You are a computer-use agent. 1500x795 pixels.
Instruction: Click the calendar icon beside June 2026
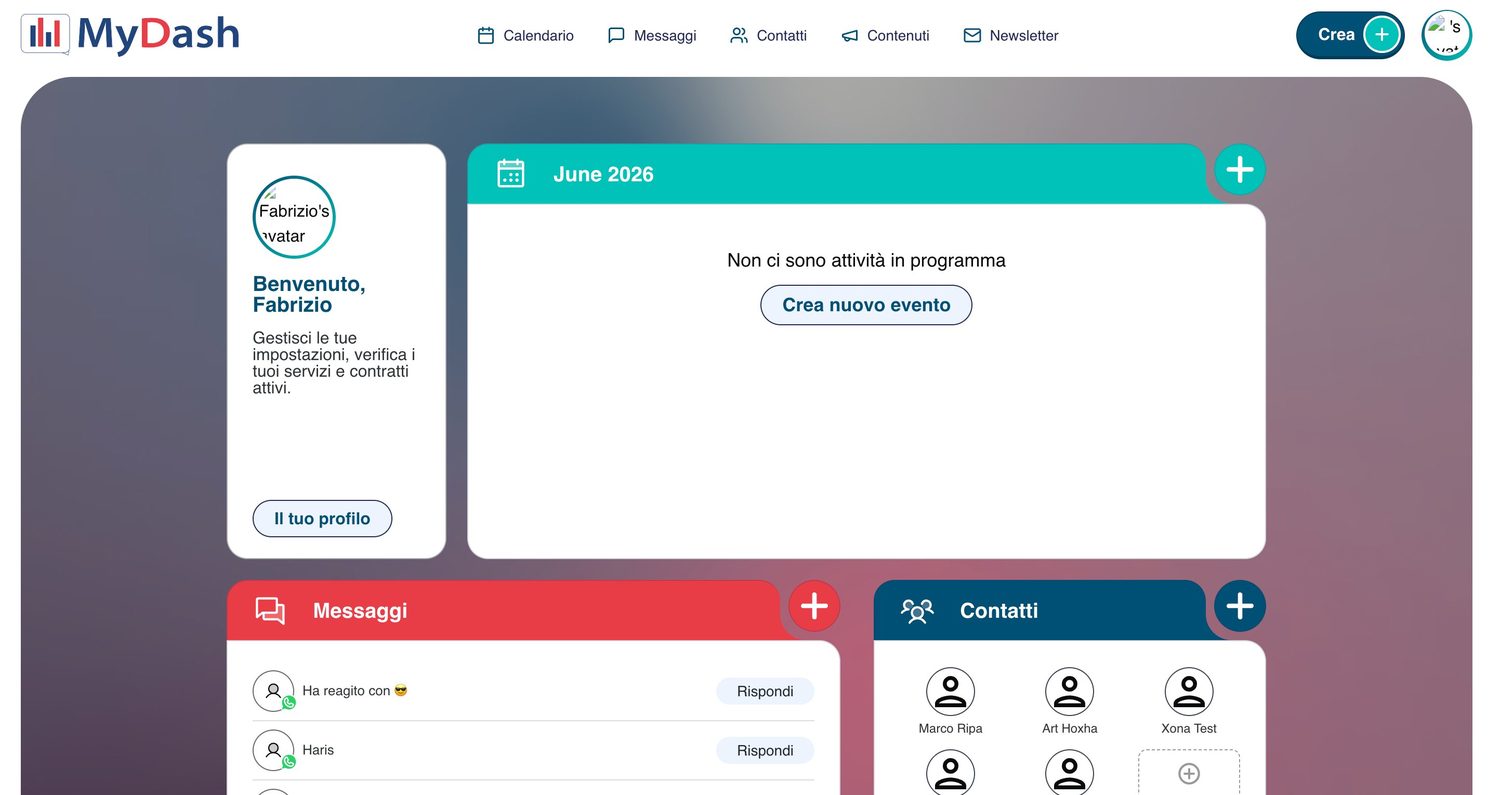click(x=511, y=173)
